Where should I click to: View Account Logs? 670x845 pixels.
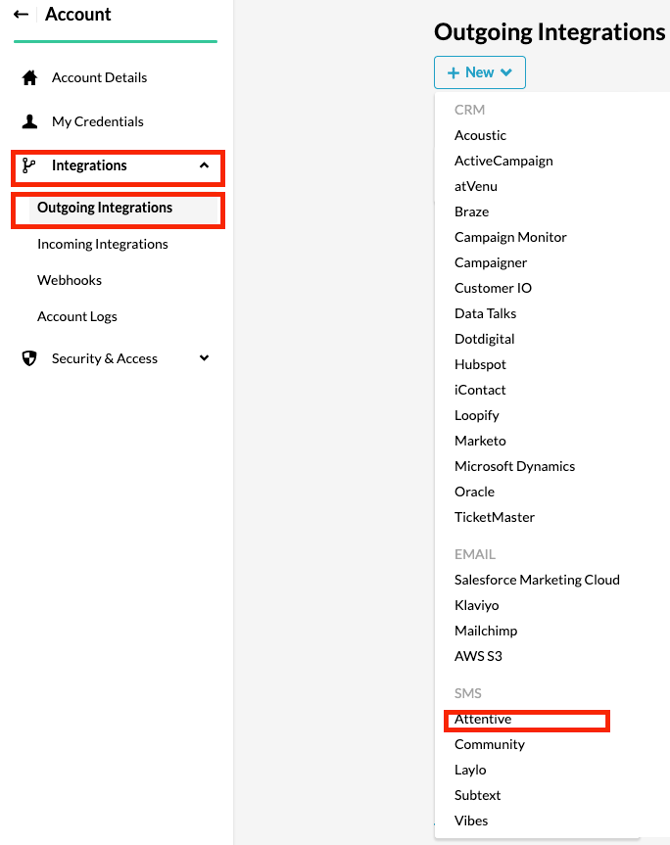tap(77, 316)
